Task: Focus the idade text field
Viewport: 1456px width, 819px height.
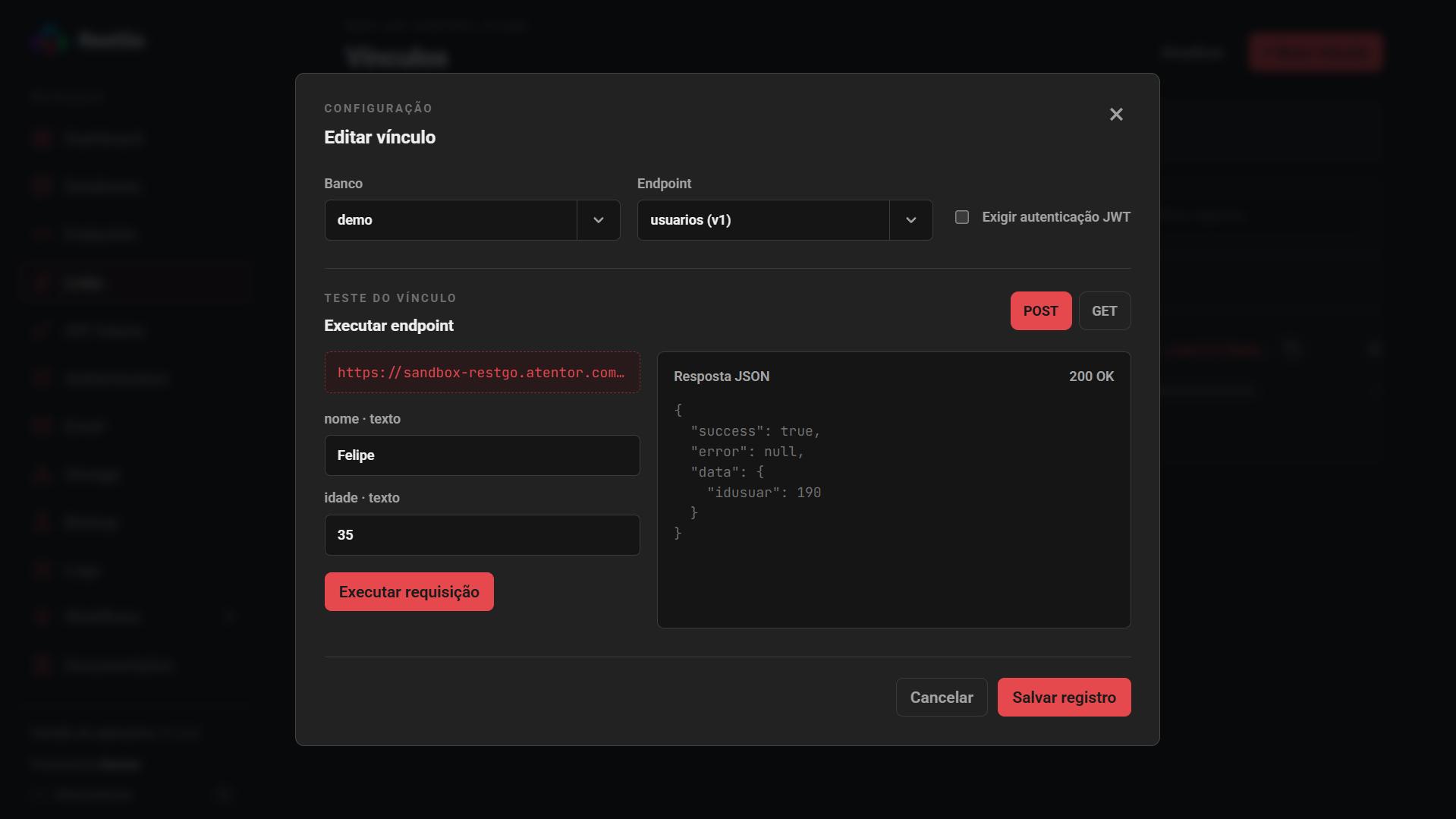Action: pyautogui.click(x=482, y=534)
